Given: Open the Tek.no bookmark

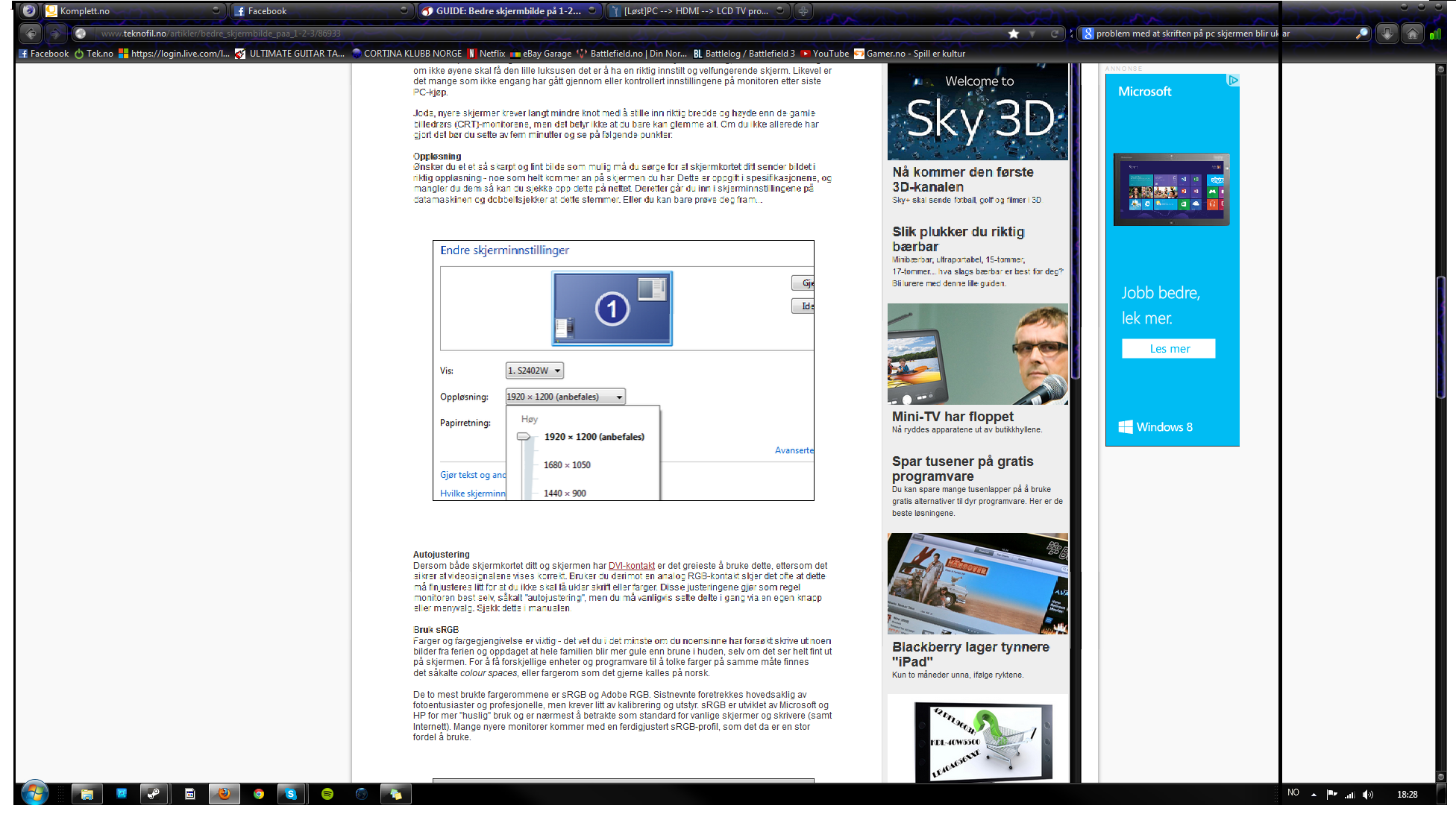Looking at the screenshot, I should click(93, 54).
